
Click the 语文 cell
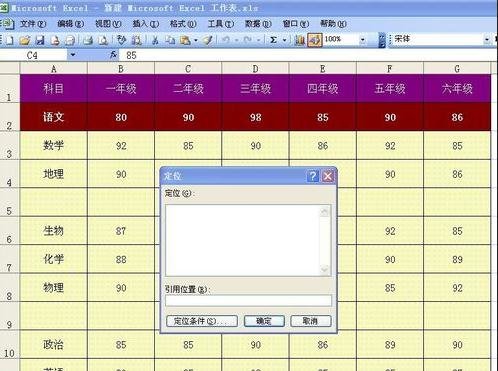(54, 117)
